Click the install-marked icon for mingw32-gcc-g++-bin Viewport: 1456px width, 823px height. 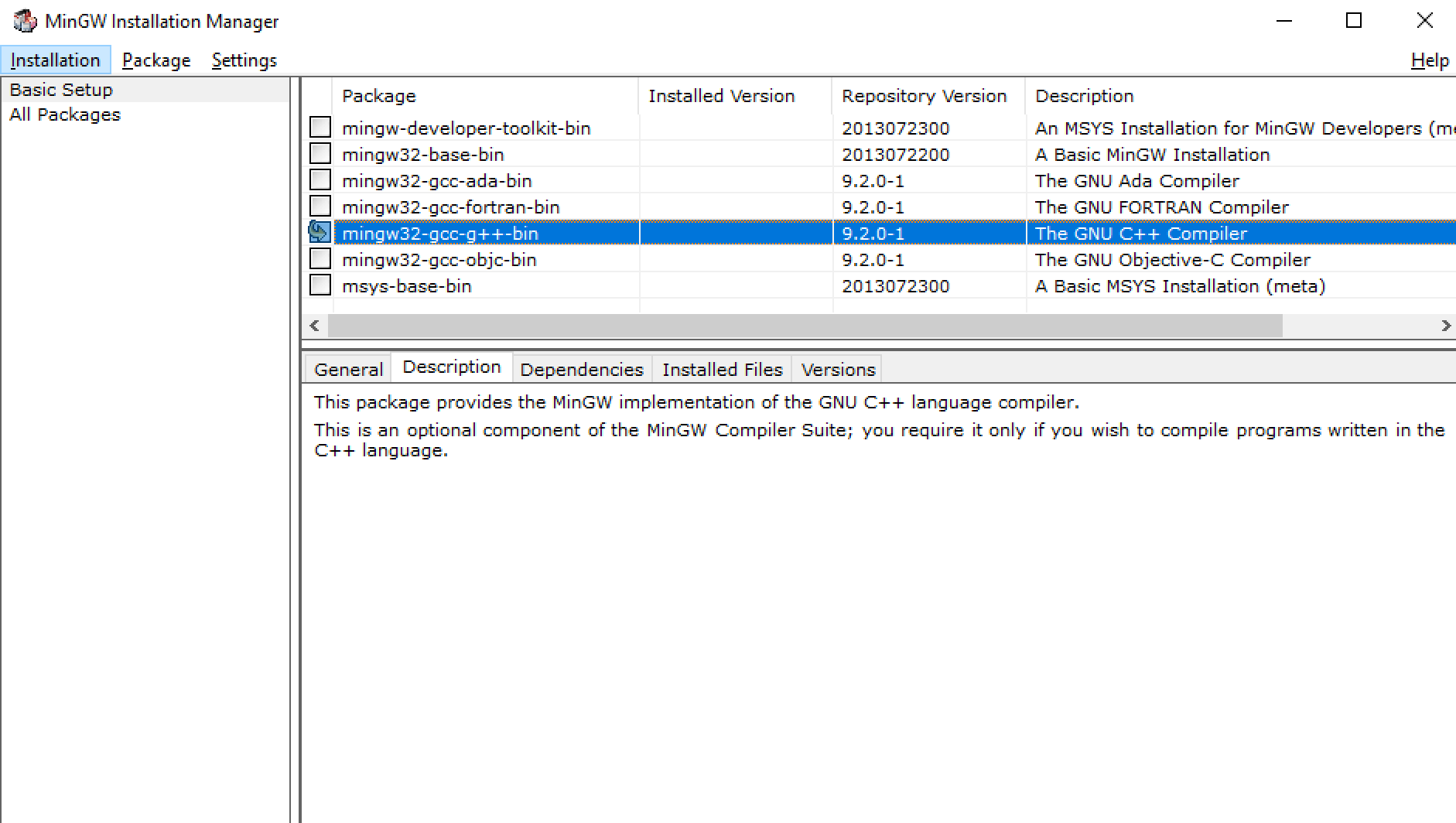coord(320,232)
